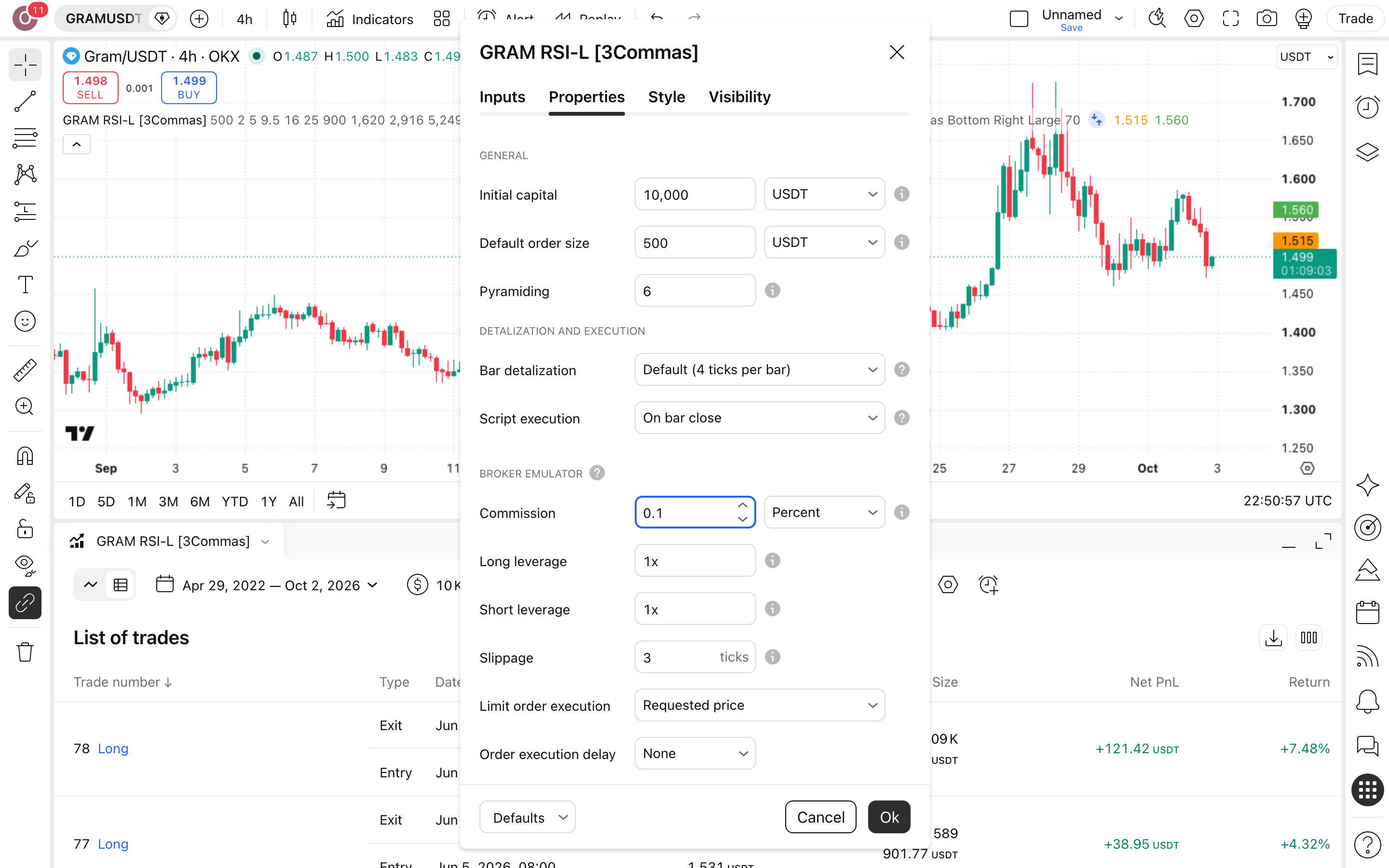
Task: Open the Limit order execution dropdown
Action: tap(759, 705)
